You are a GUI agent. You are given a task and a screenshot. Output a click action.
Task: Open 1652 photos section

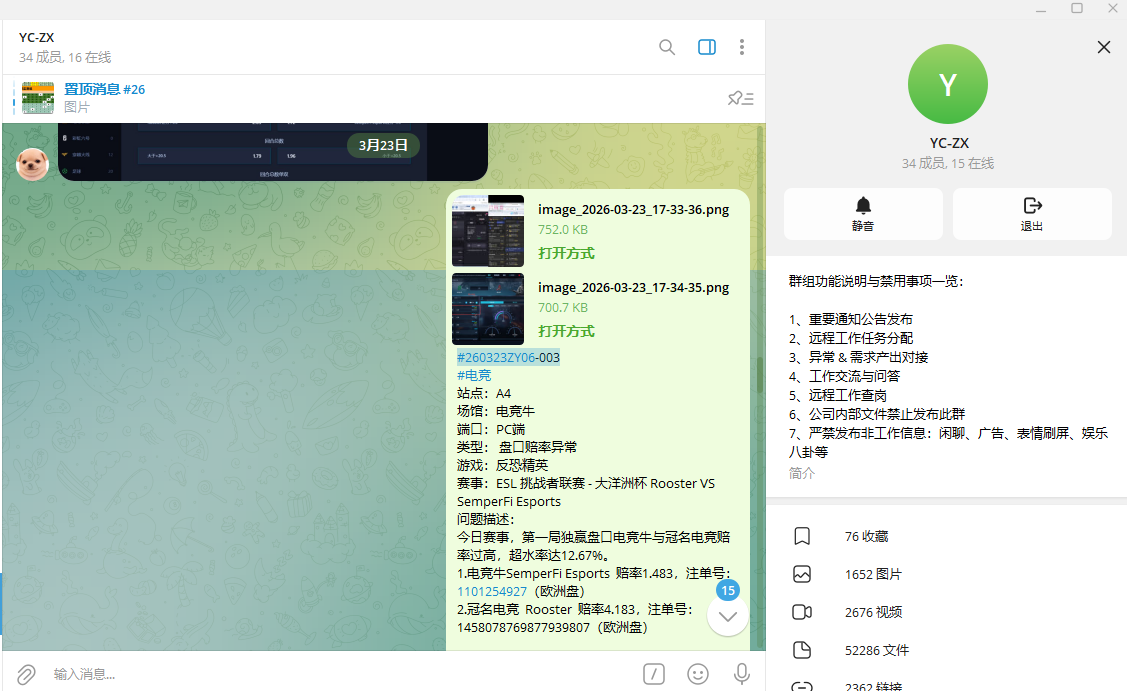point(947,575)
